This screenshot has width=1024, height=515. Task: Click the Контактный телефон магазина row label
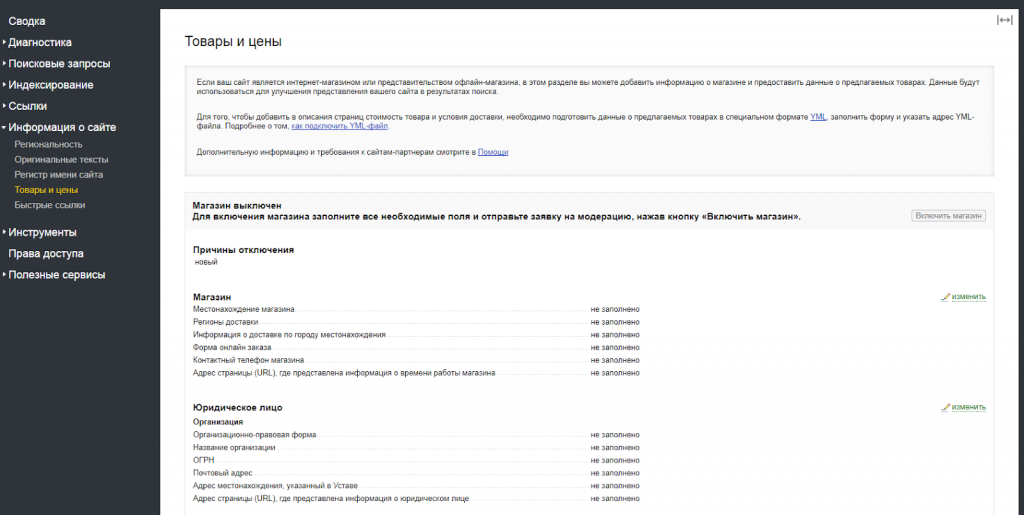249,360
